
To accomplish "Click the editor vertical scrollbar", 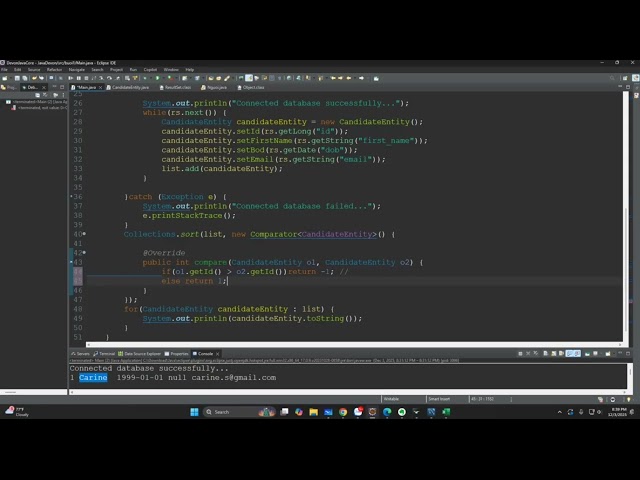I will [x=626, y=216].
